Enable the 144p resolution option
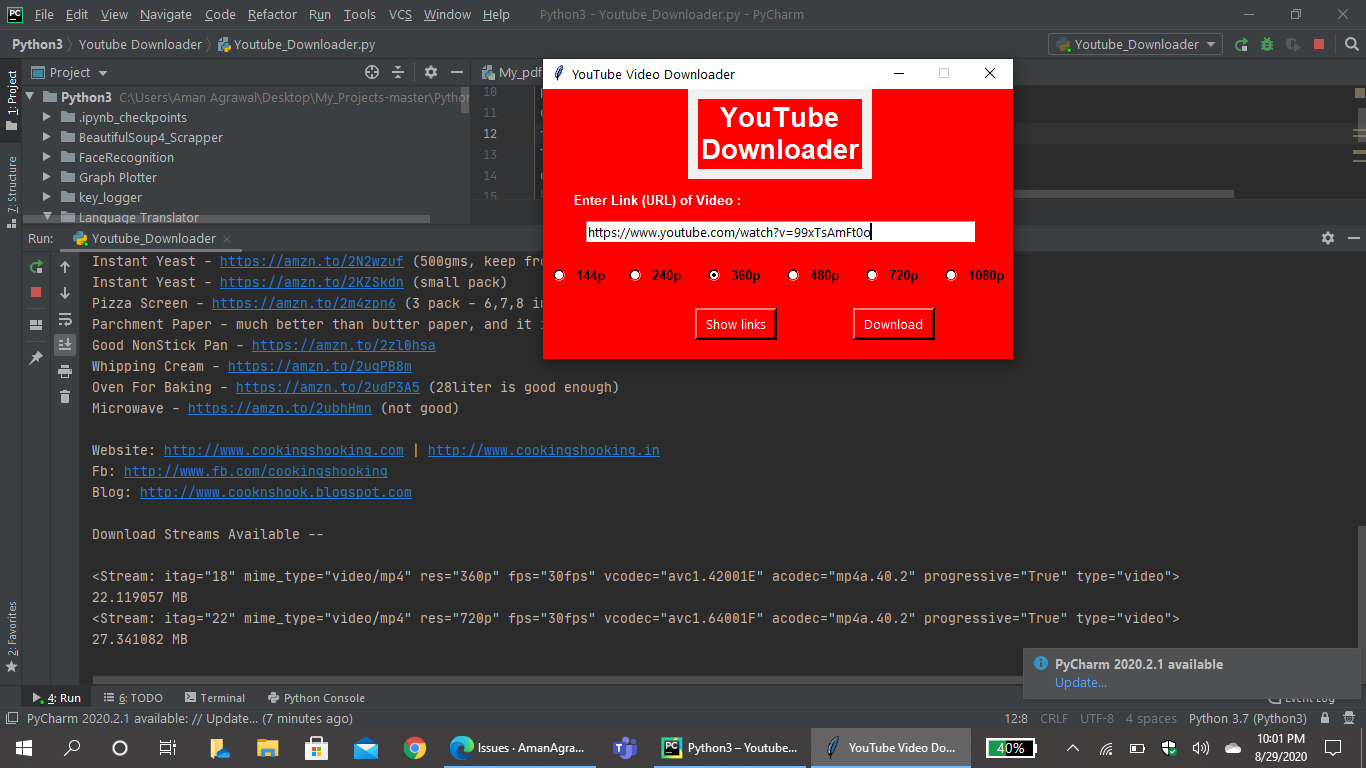The image size is (1366, 768). point(559,275)
